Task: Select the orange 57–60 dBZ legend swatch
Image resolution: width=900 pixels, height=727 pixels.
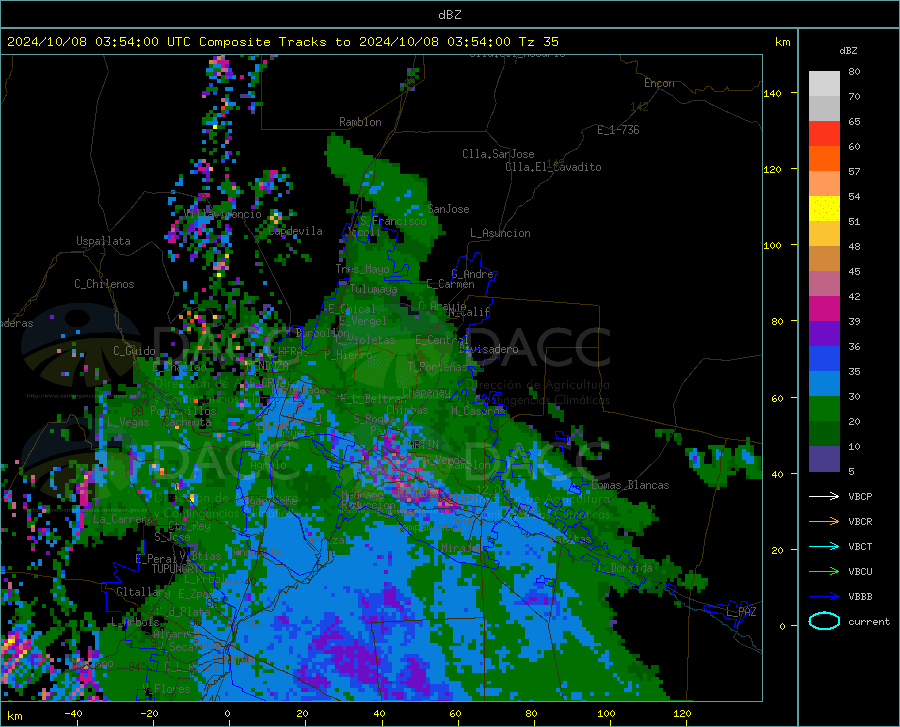Action: click(824, 159)
